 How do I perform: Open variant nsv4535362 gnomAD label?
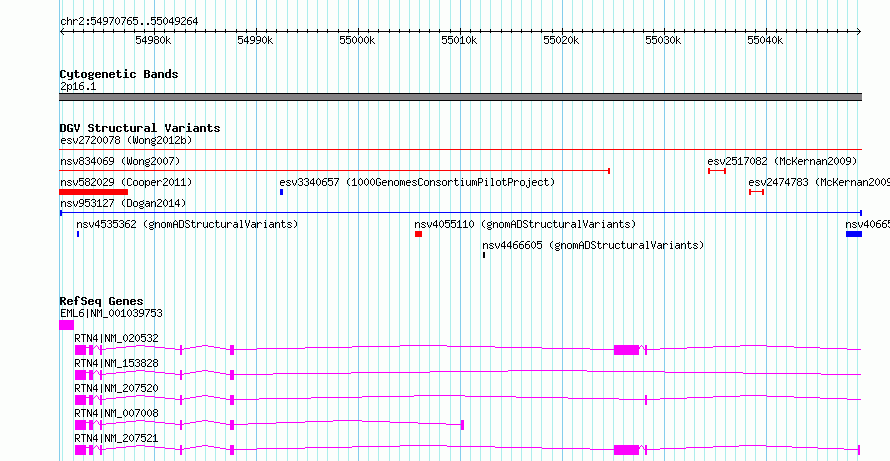tap(187, 224)
